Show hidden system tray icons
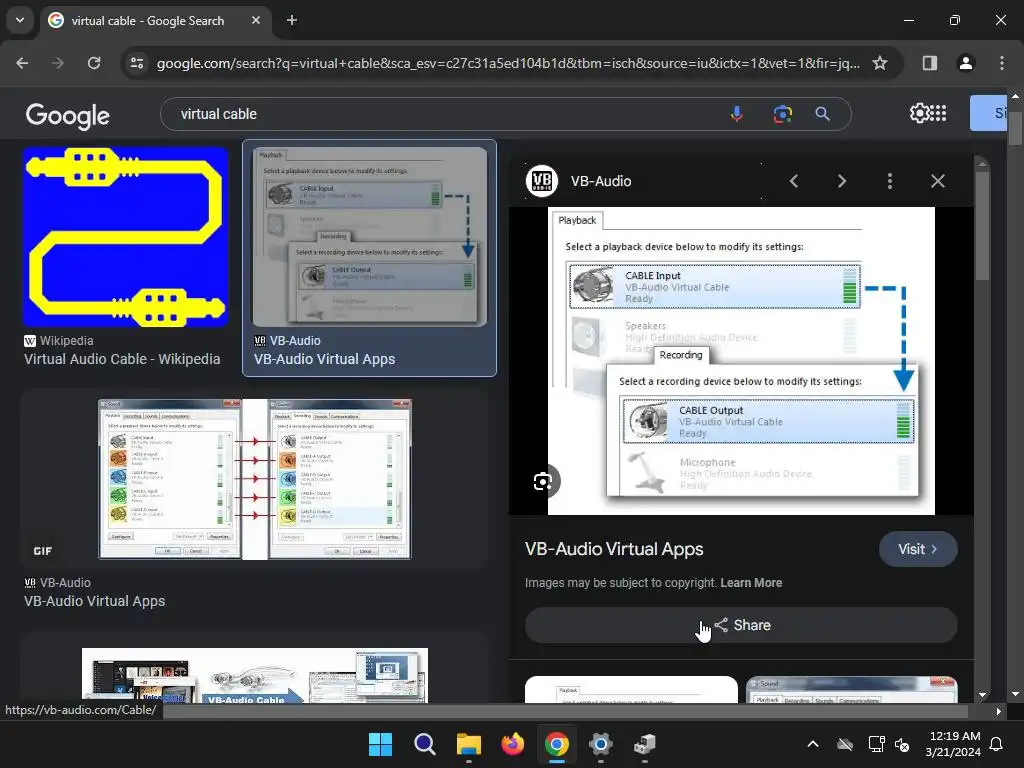Image resolution: width=1024 pixels, height=768 pixels. 812,744
